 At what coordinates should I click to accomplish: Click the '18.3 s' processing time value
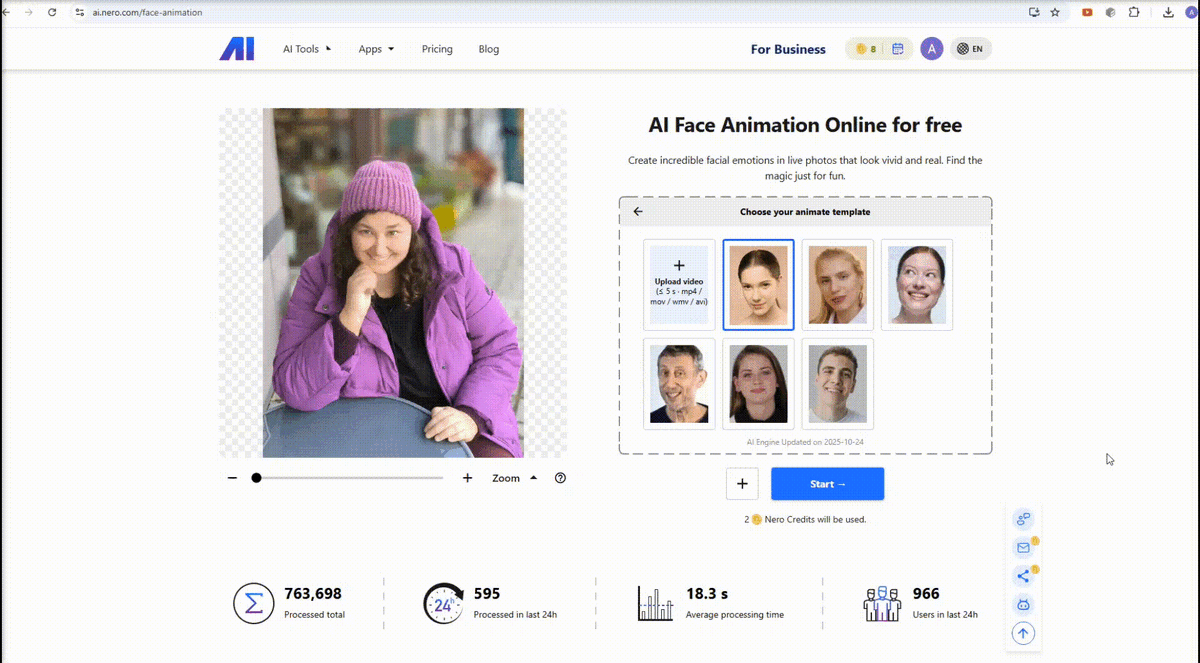pos(707,594)
